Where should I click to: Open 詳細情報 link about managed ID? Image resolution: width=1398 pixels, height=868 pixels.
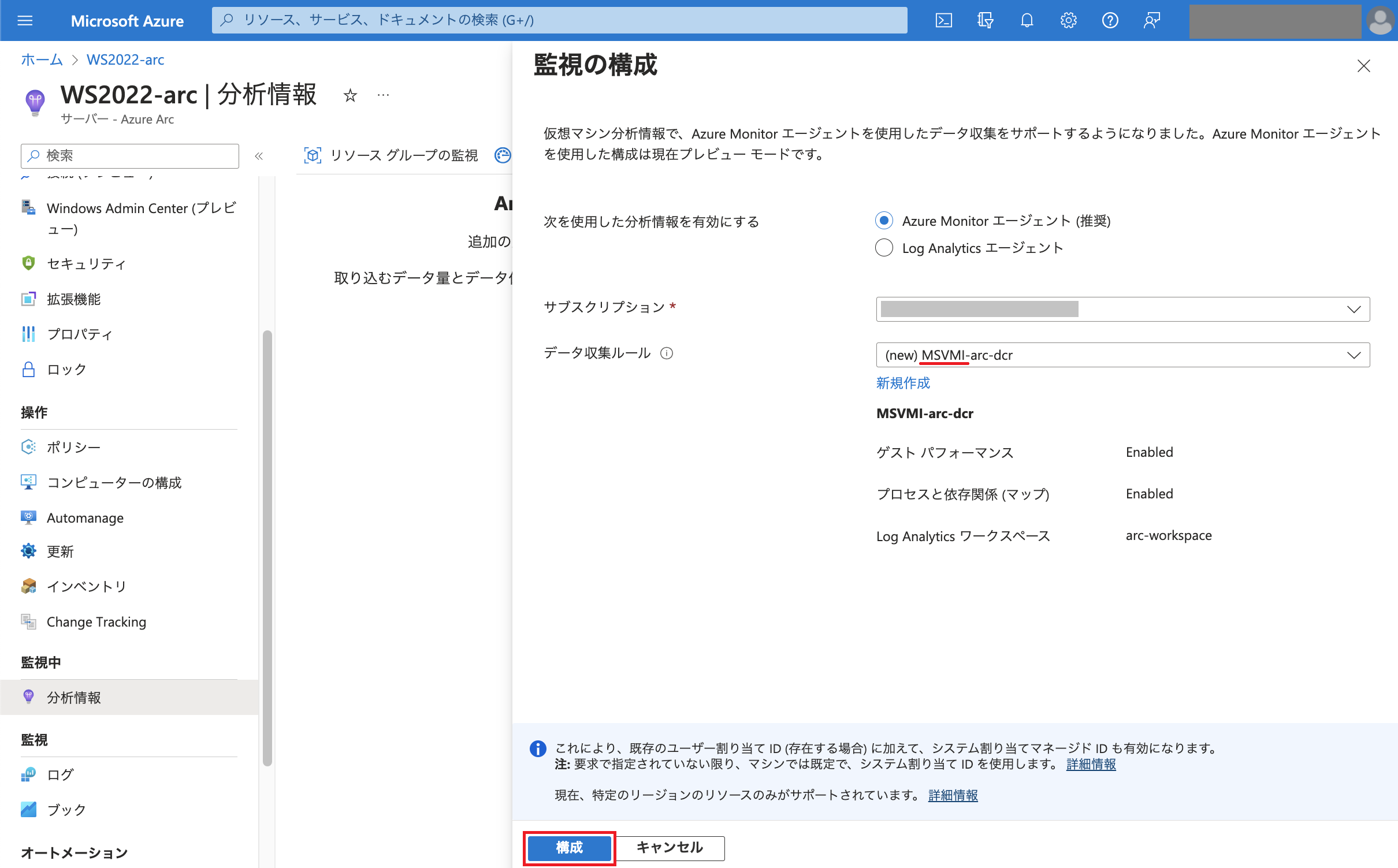[x=1091, y=765]
